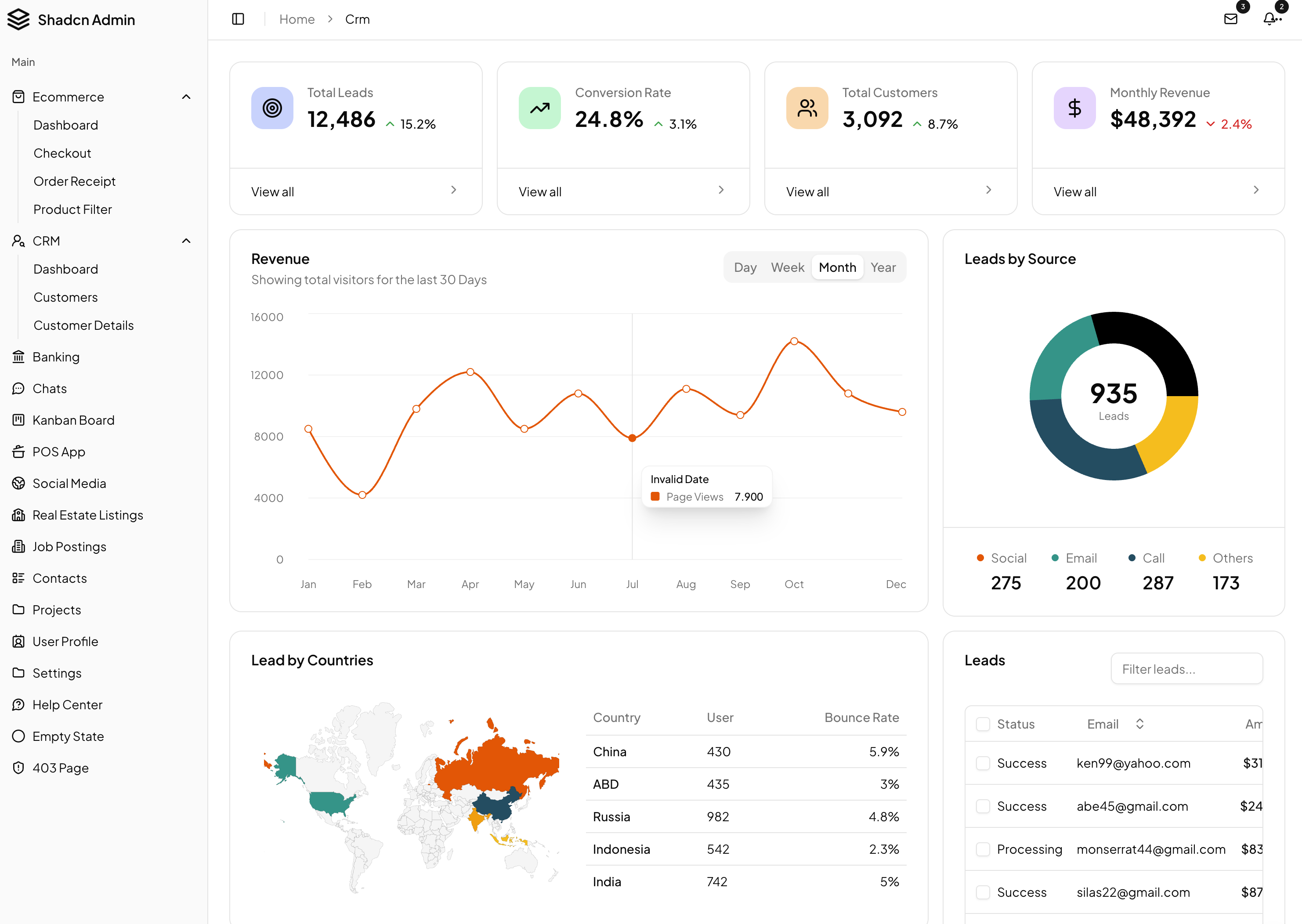Viewport: 1302px width, 924px height.
Task: Check the ken99@yahoo.com row checkbox
Action: 983,763
